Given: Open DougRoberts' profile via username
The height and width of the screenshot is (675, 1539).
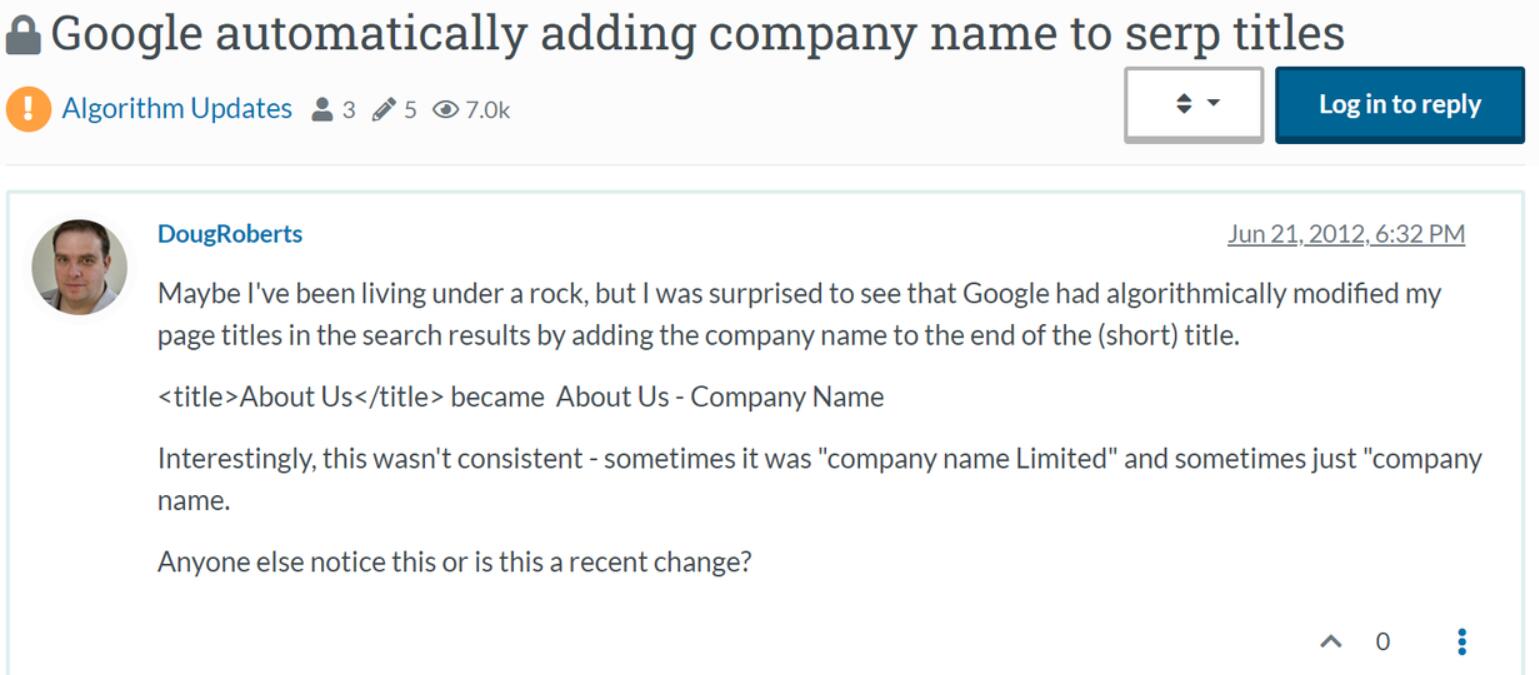Looking at the screenshot, I should 230,233.
